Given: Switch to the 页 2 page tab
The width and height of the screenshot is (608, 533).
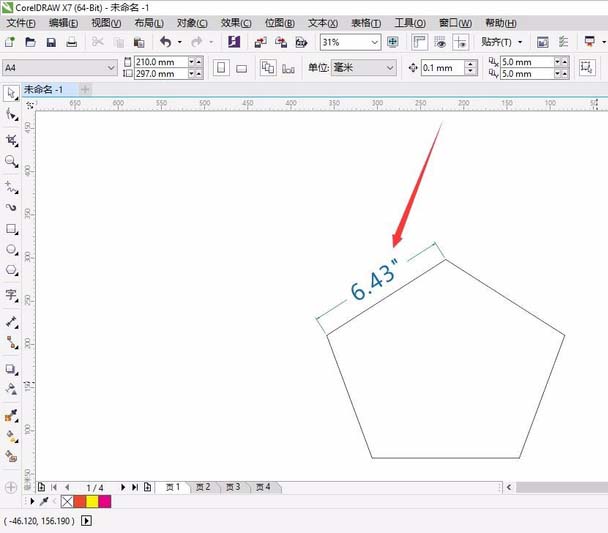Looking at the screenshot, I should point(203,487).
